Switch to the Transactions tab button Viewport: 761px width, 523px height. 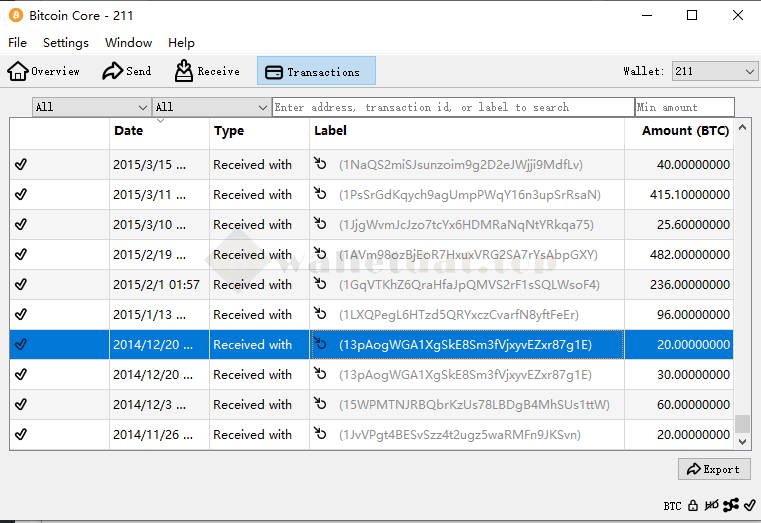click(x=315, y=71)
